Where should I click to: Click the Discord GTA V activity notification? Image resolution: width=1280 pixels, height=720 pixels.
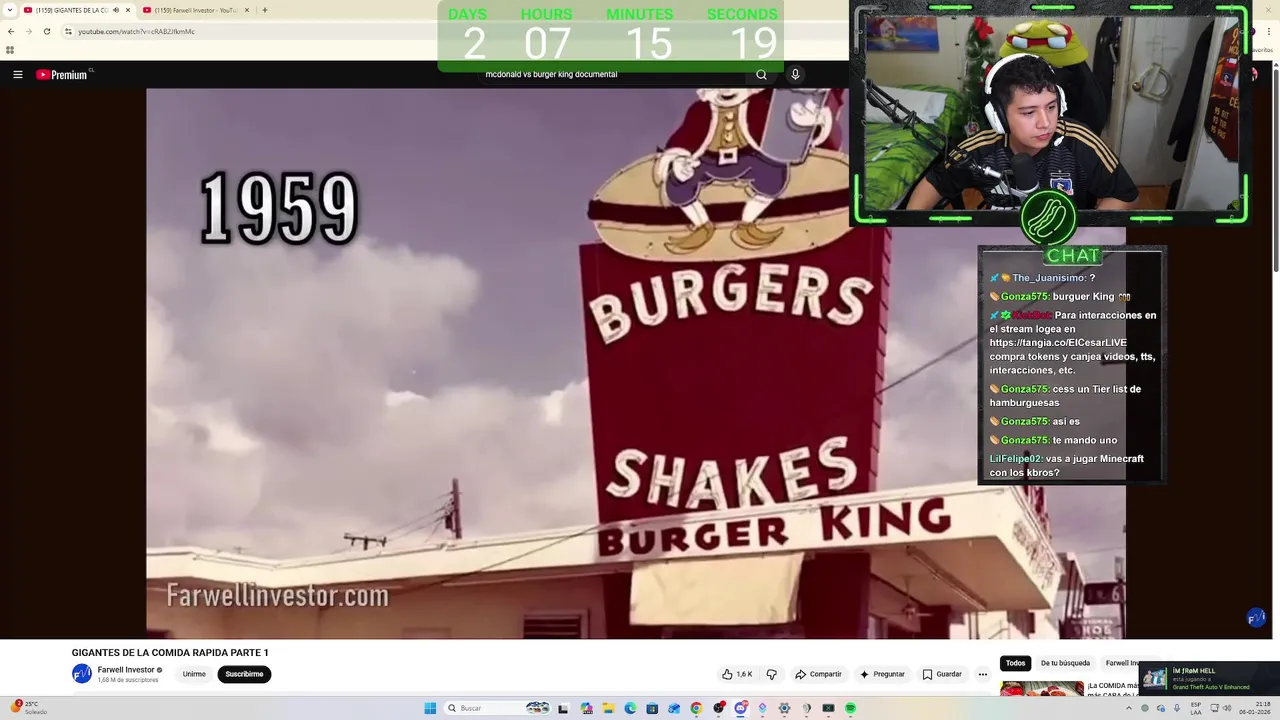pyautogui.click(x=1210, y=679)
